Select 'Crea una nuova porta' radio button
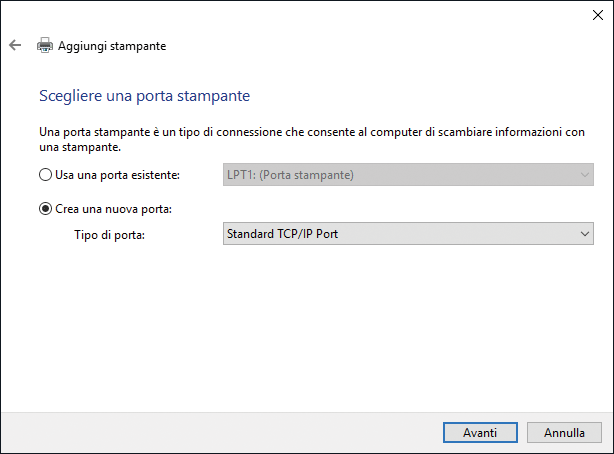 (45, 209)
